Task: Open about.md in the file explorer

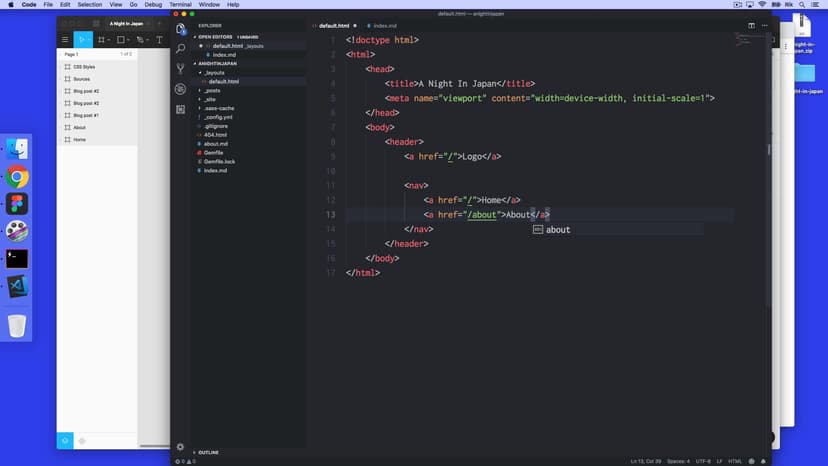Action: click(216, 144)
